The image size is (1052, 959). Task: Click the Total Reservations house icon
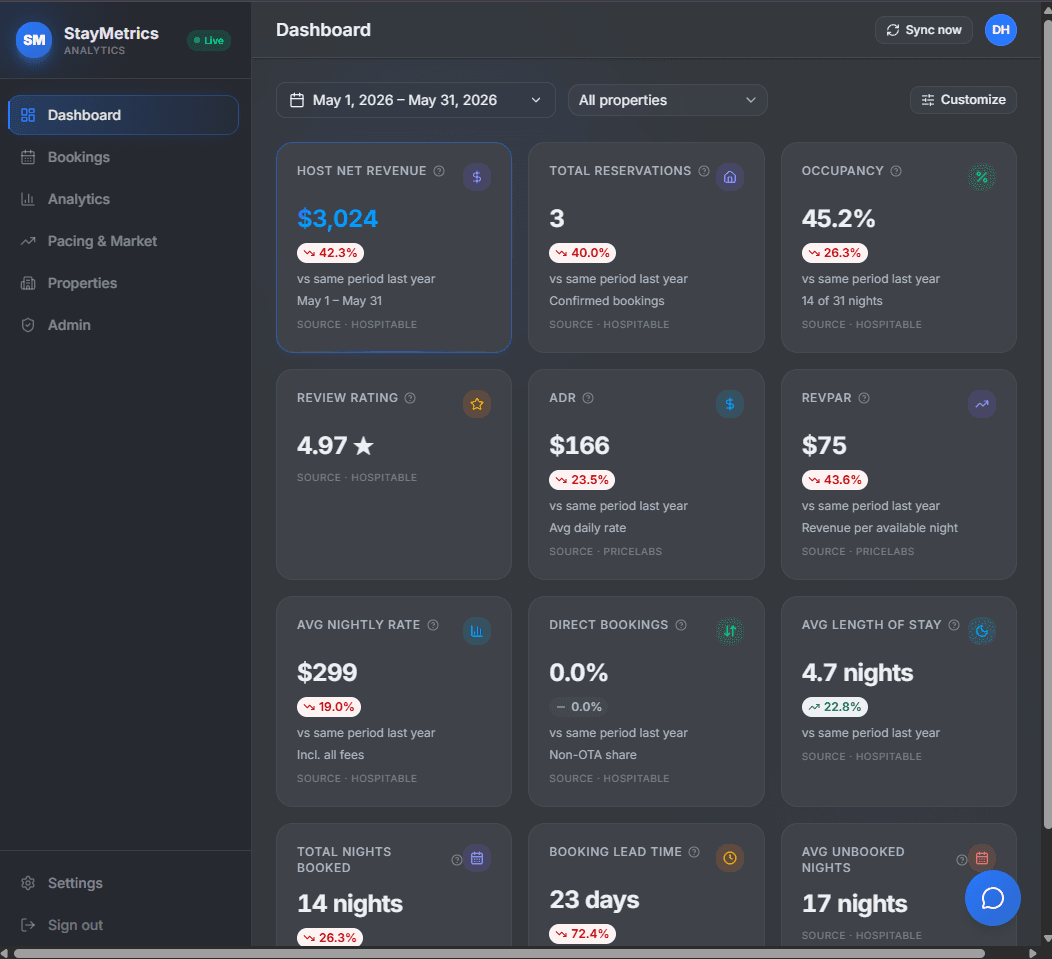[730, 177]
